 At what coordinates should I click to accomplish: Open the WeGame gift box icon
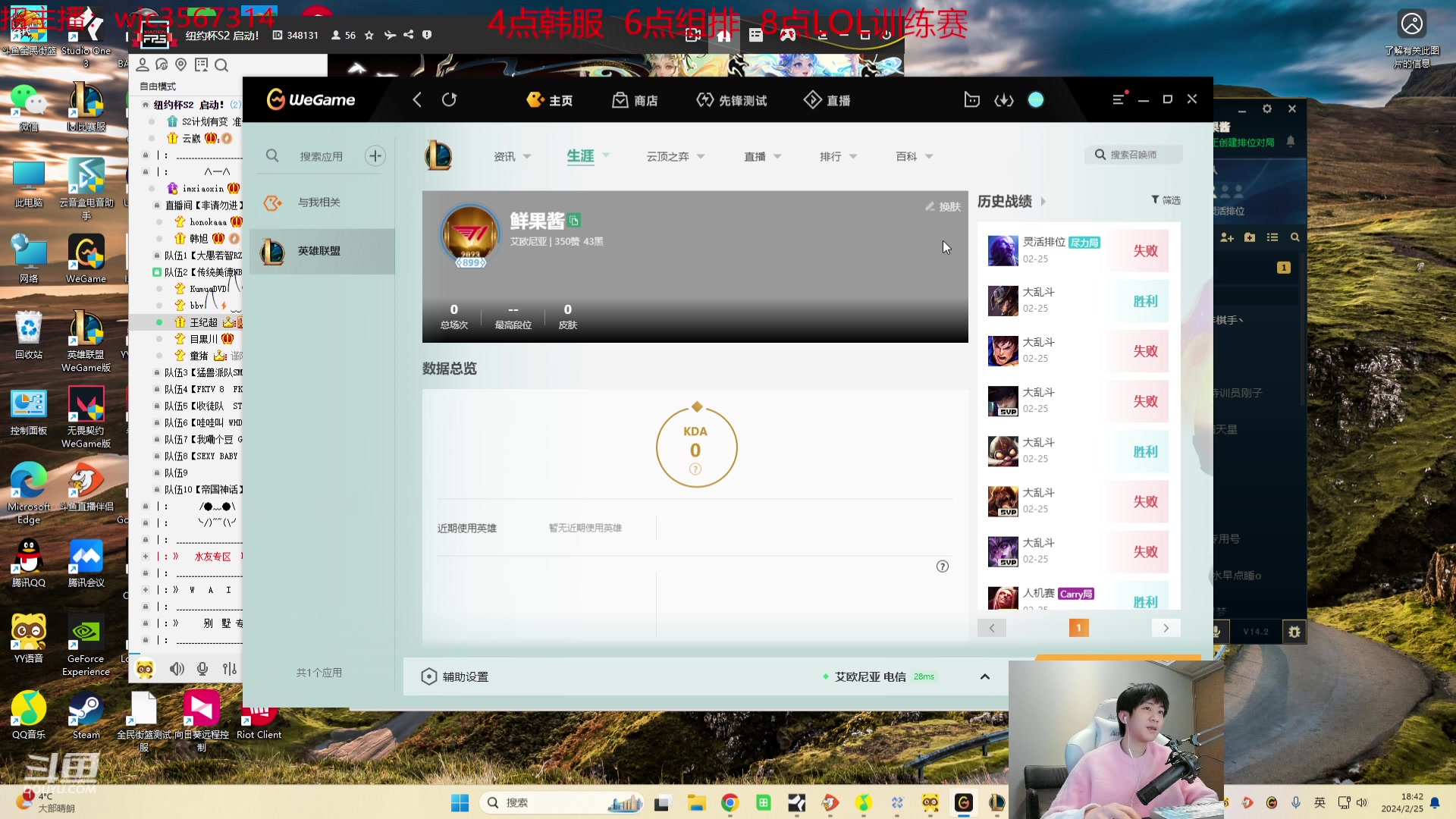(x=971, y=100)
